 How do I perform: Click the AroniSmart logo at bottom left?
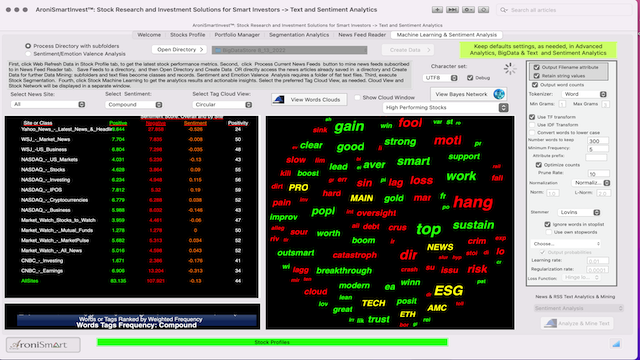[43, 345]
